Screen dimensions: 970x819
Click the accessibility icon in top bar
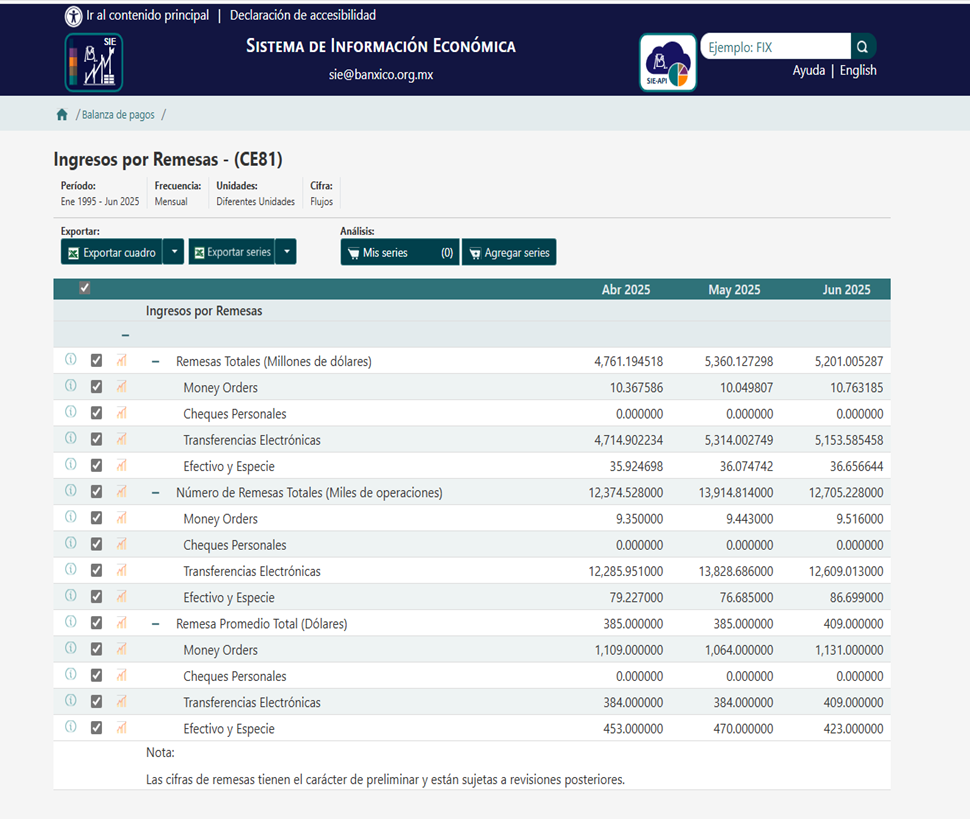tap(74, 16)
